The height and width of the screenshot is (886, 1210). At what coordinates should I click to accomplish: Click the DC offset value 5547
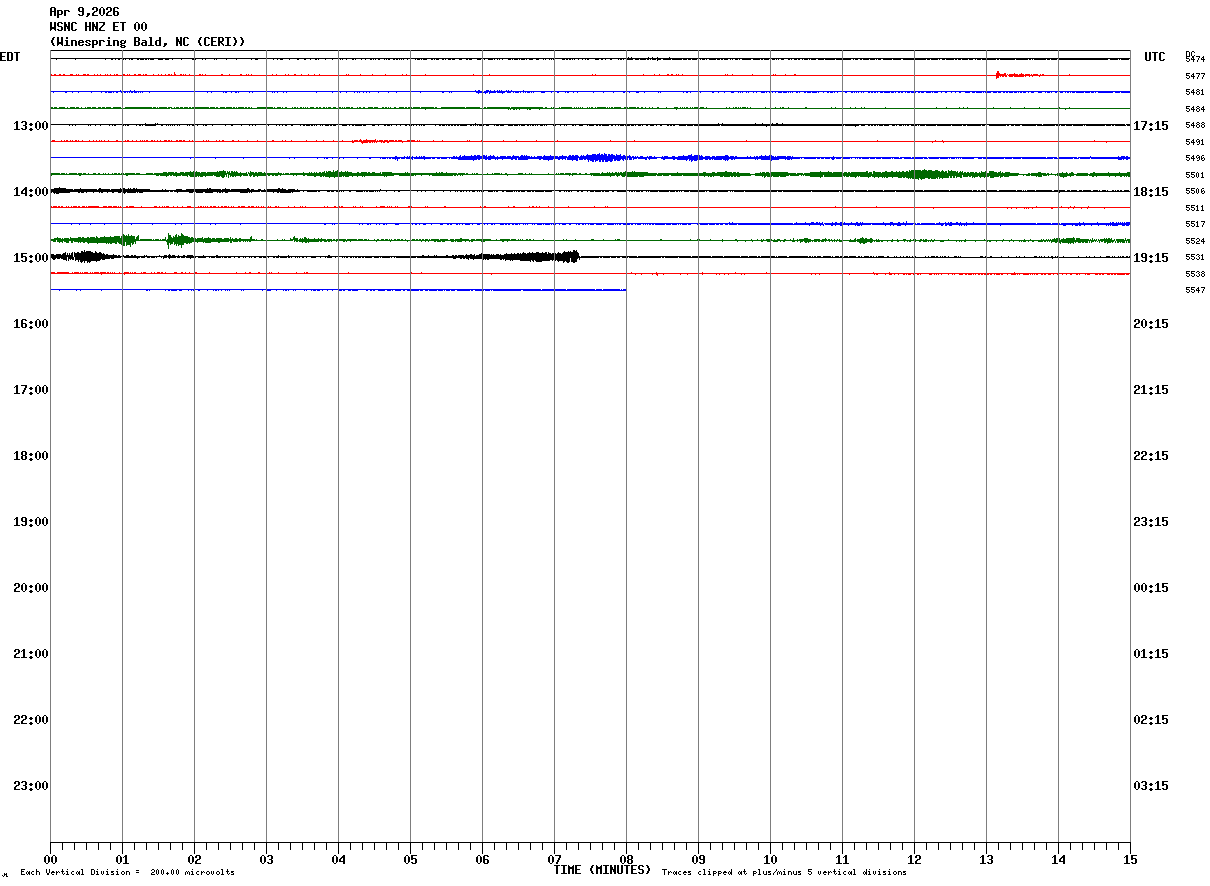click(x=1194, y=290)
